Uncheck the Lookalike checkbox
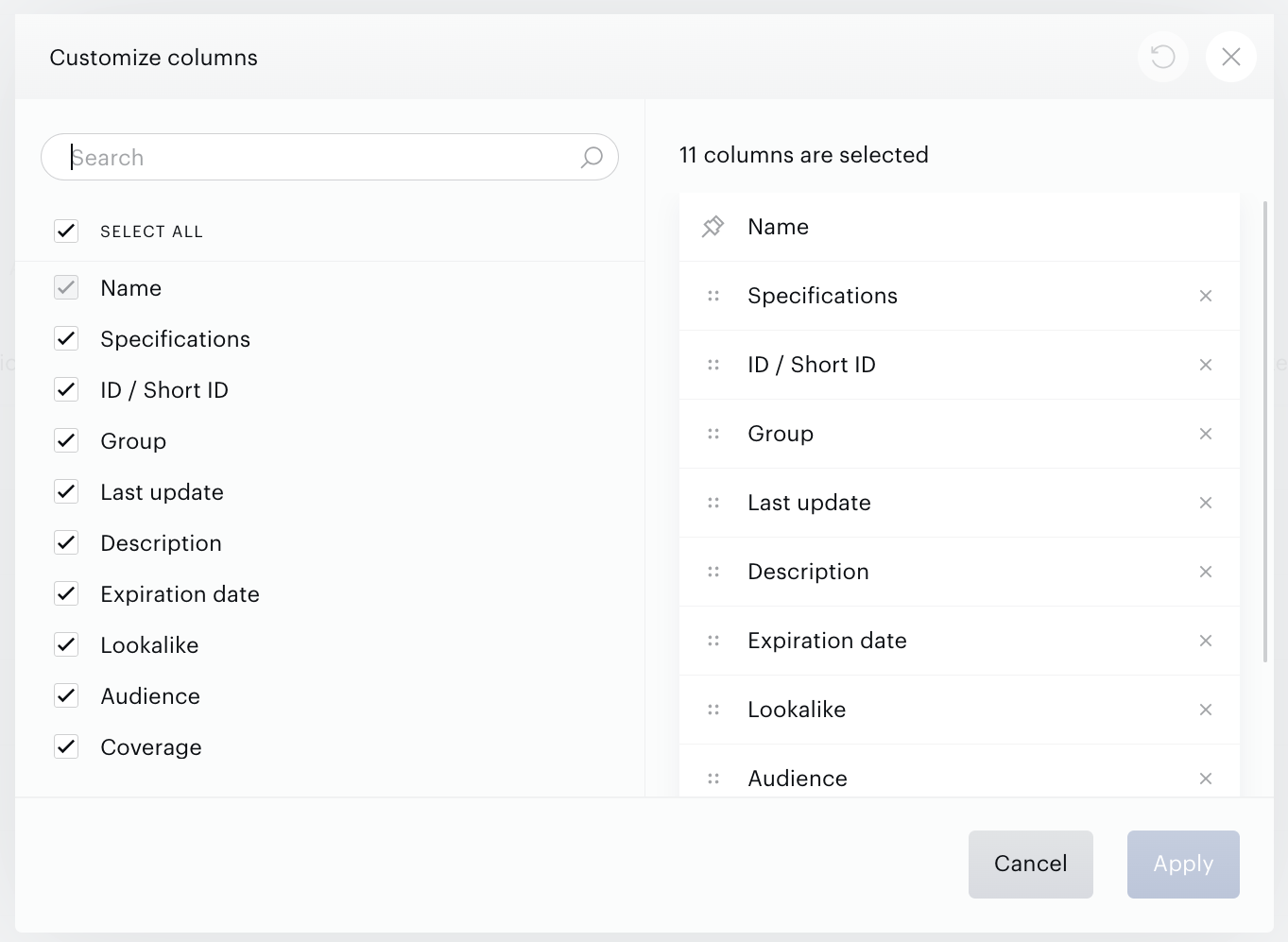Screen dimensions: 1288x942 [x=66, y=644]
